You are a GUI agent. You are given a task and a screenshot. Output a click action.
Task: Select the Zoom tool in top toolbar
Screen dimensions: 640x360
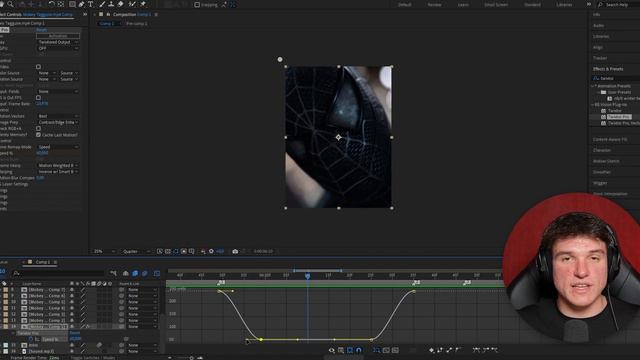[10, 4]
